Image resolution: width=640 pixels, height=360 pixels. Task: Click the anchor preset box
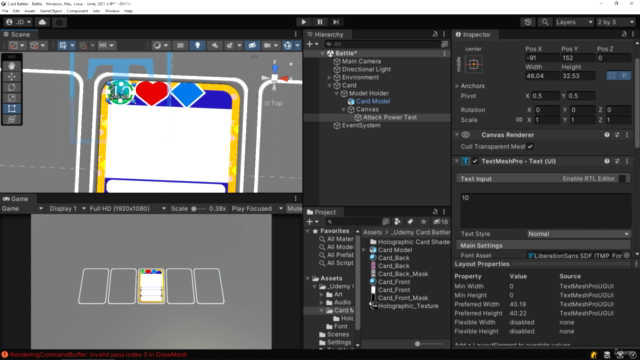pos(473,64)
